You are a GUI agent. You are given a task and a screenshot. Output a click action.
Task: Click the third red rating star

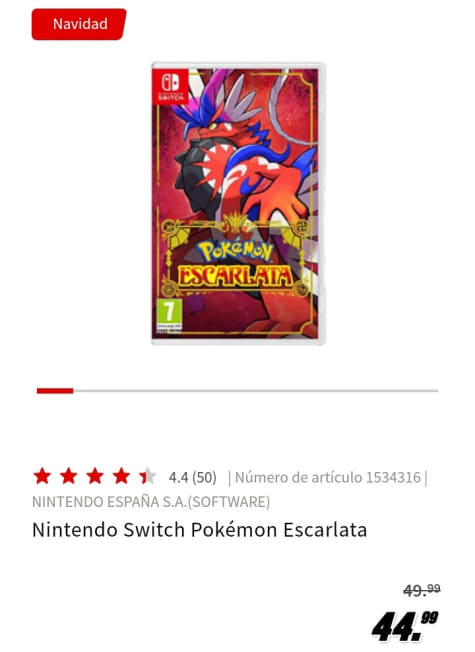tap(95, 476)
